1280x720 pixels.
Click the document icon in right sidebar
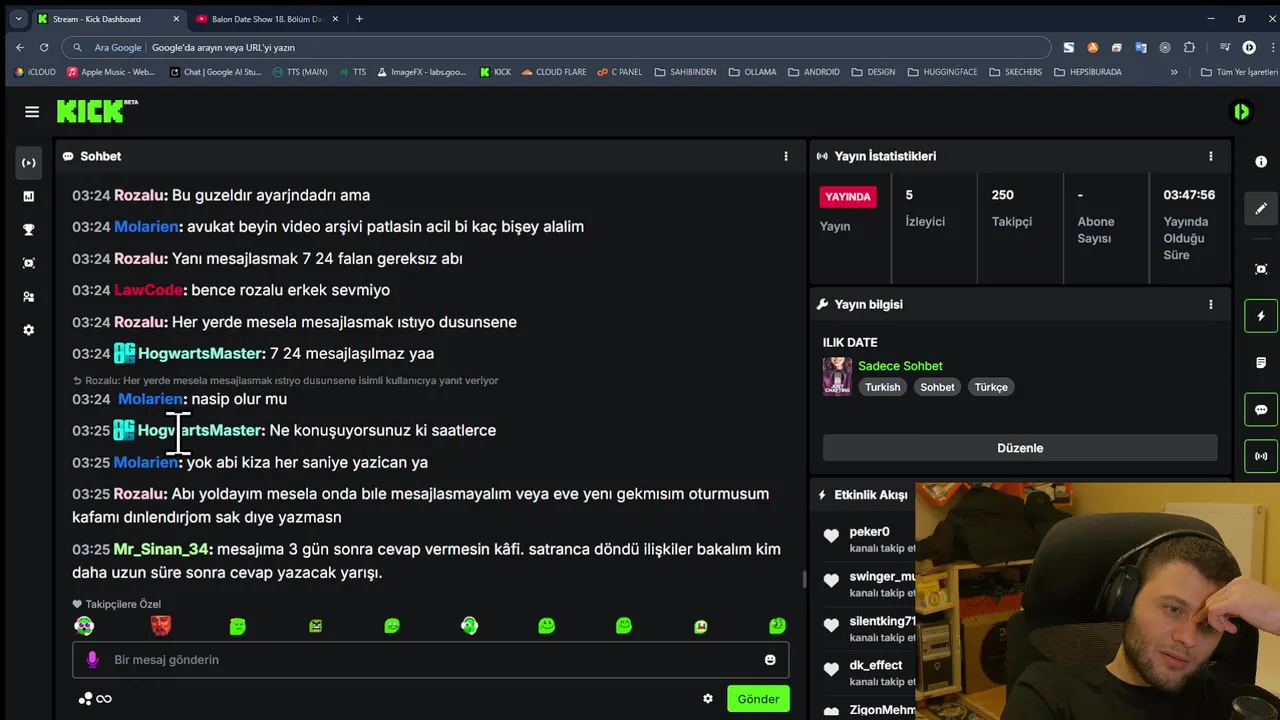[x=1261, y=363]
